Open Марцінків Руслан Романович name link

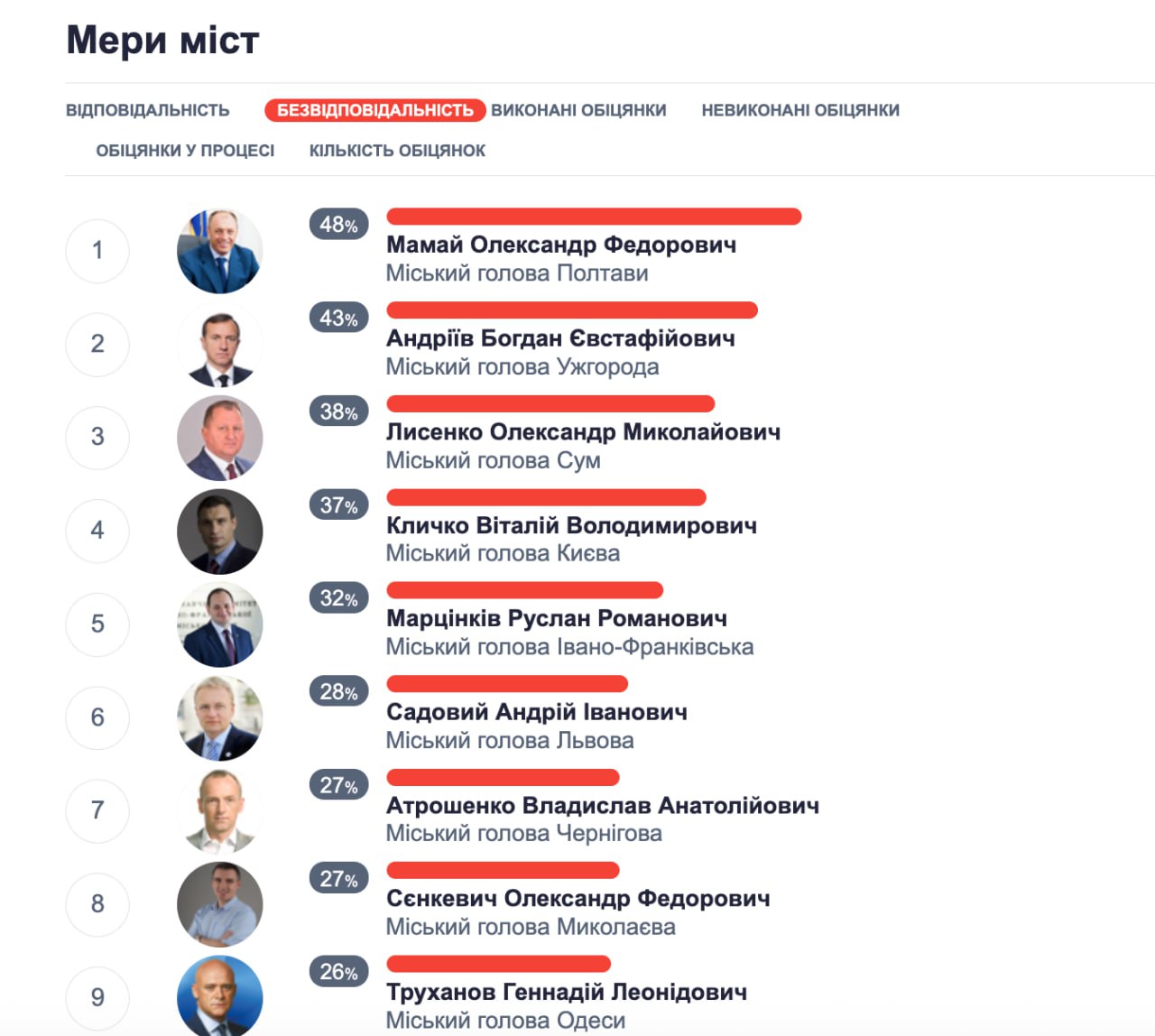(x=557, y=619)
